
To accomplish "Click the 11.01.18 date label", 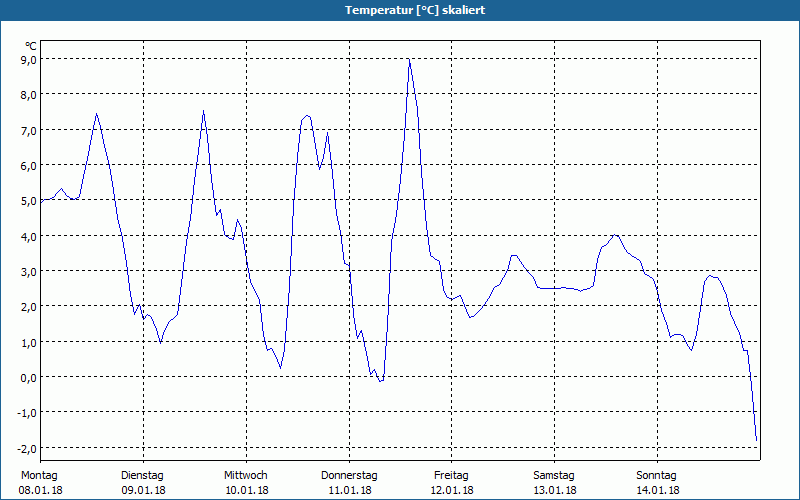I will pyautogui.click(x=350, y=491).
